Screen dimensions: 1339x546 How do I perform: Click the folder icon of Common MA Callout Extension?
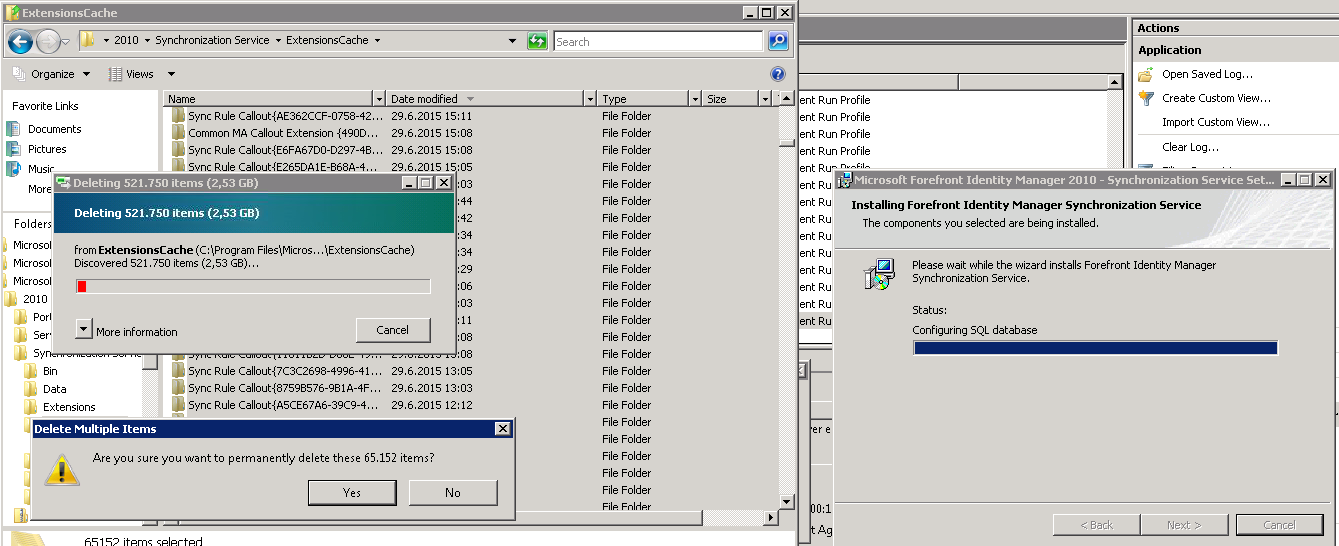tap(178, 133)
